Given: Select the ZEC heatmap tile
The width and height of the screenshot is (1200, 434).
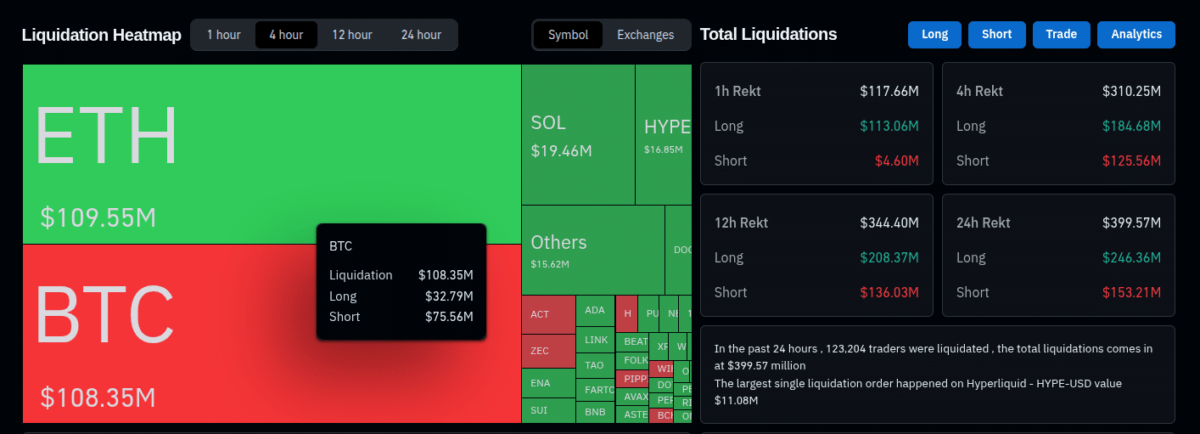Looking at the screenshot, I should (x=548, y=351).
